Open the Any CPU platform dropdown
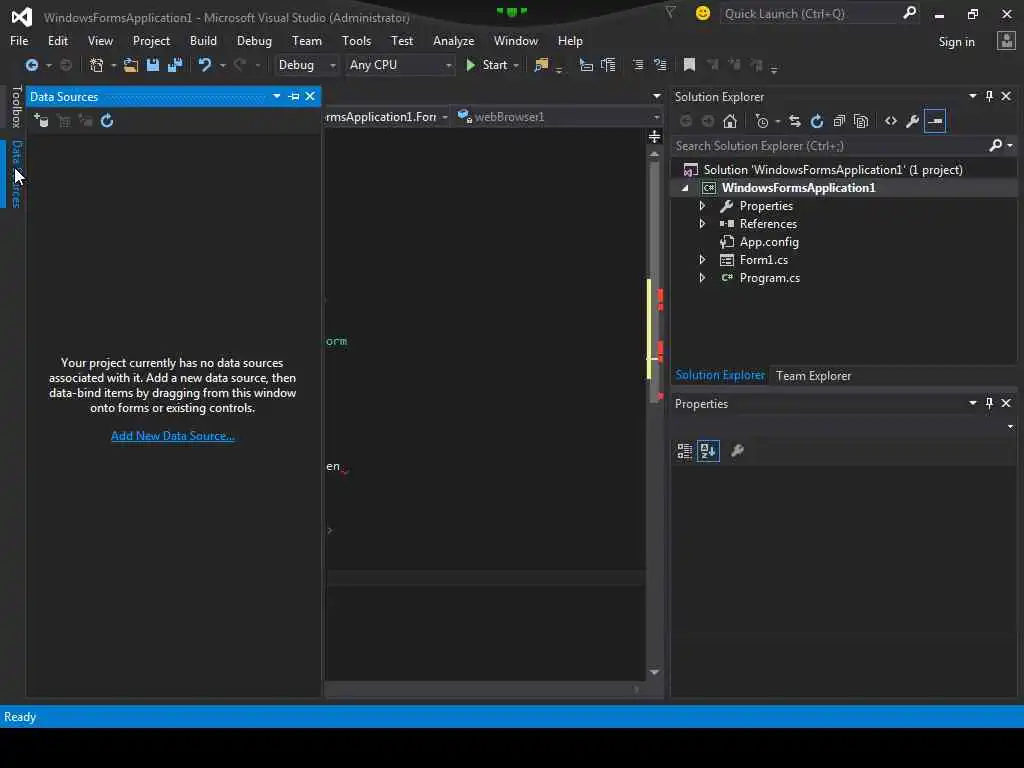 point(400,65)
